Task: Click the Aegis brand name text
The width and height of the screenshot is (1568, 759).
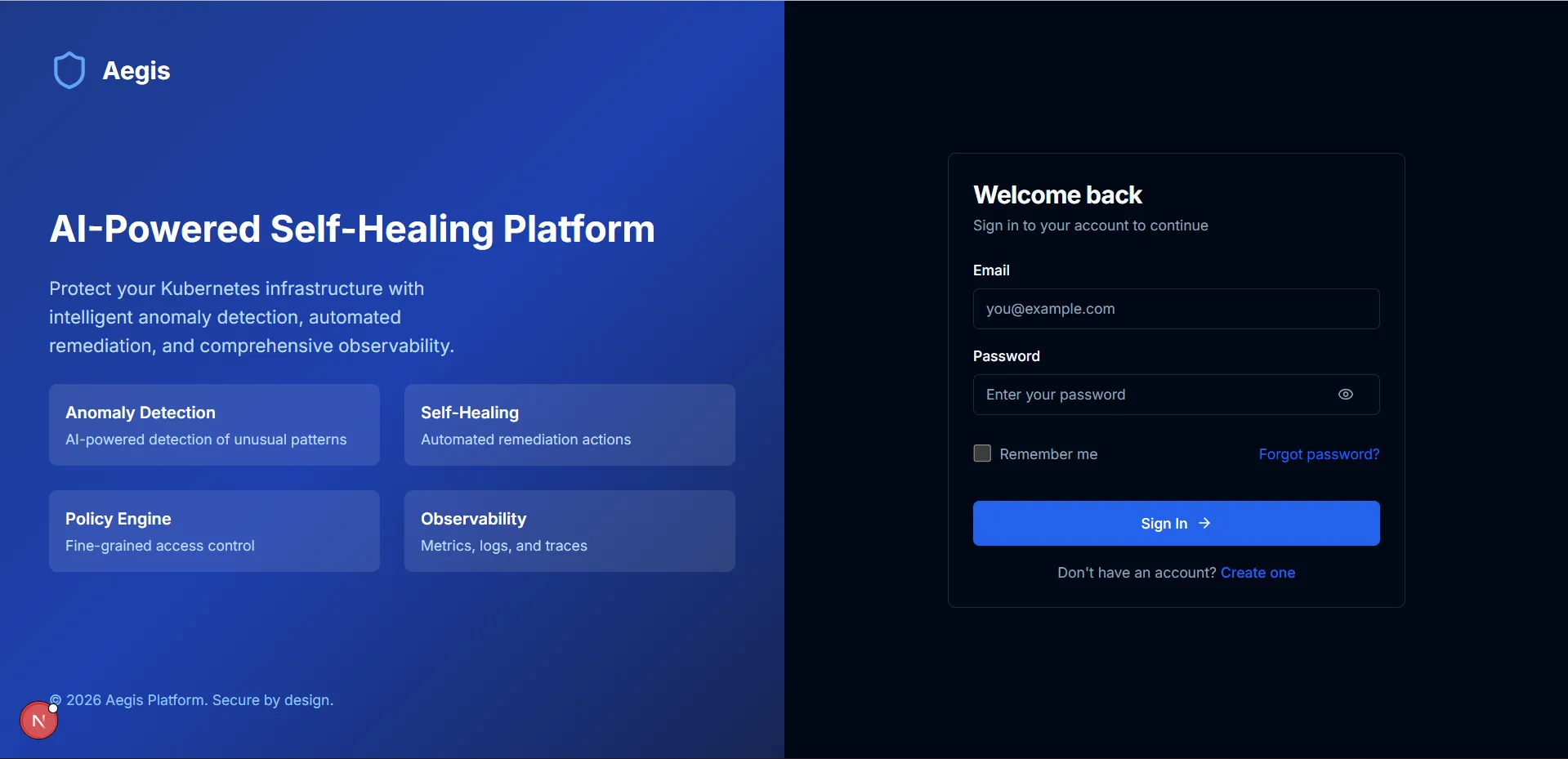Action: [136, 71]
